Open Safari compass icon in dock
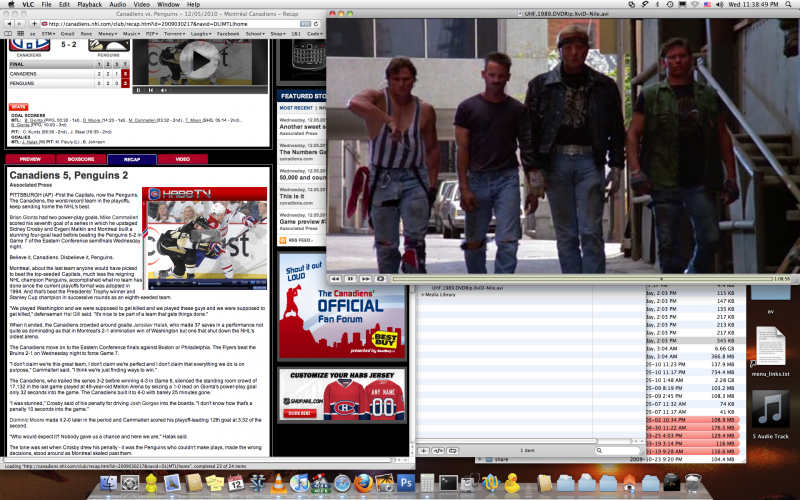 pos(342,483)
